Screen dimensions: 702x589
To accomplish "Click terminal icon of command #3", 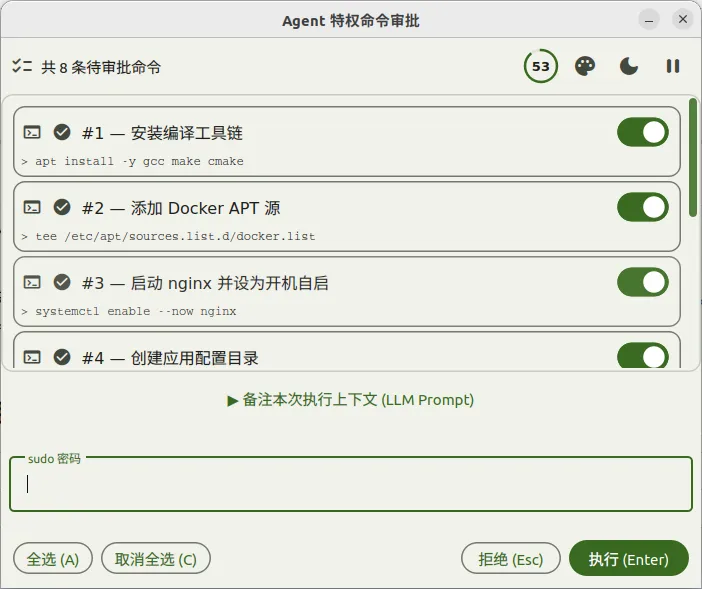I will (32, 282).
